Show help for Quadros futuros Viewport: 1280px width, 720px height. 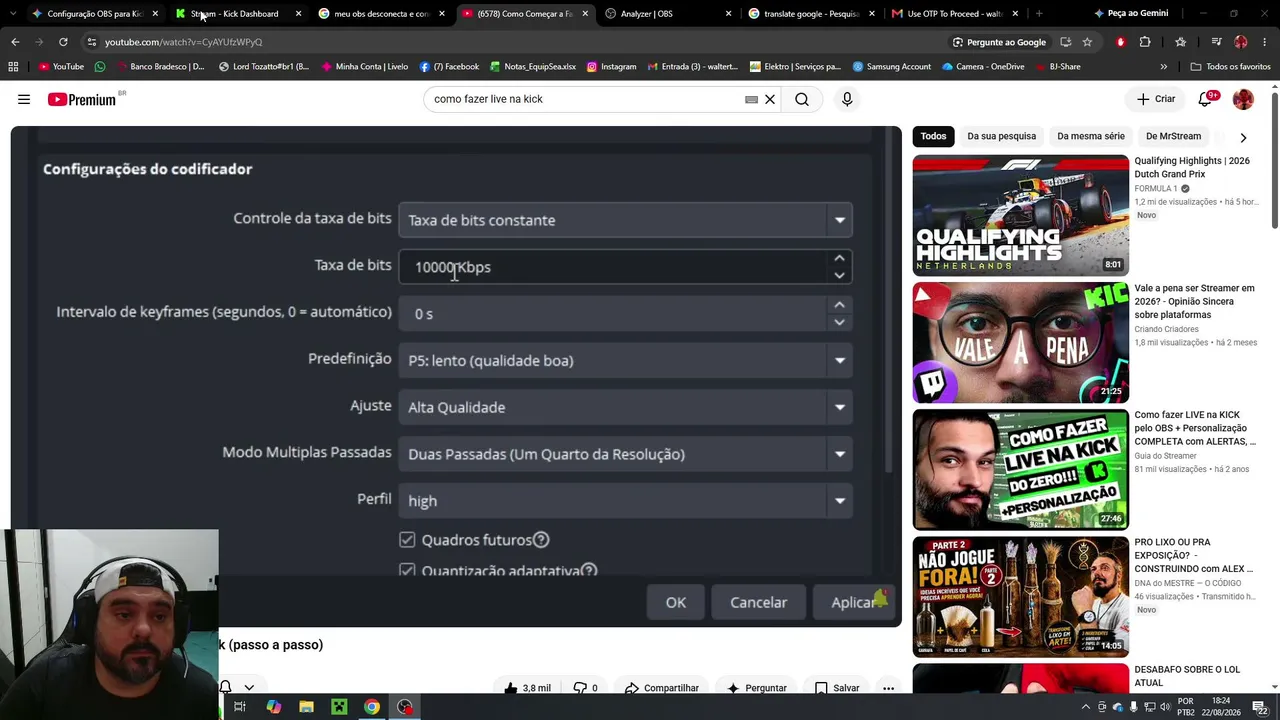click(x=541, y=540)
